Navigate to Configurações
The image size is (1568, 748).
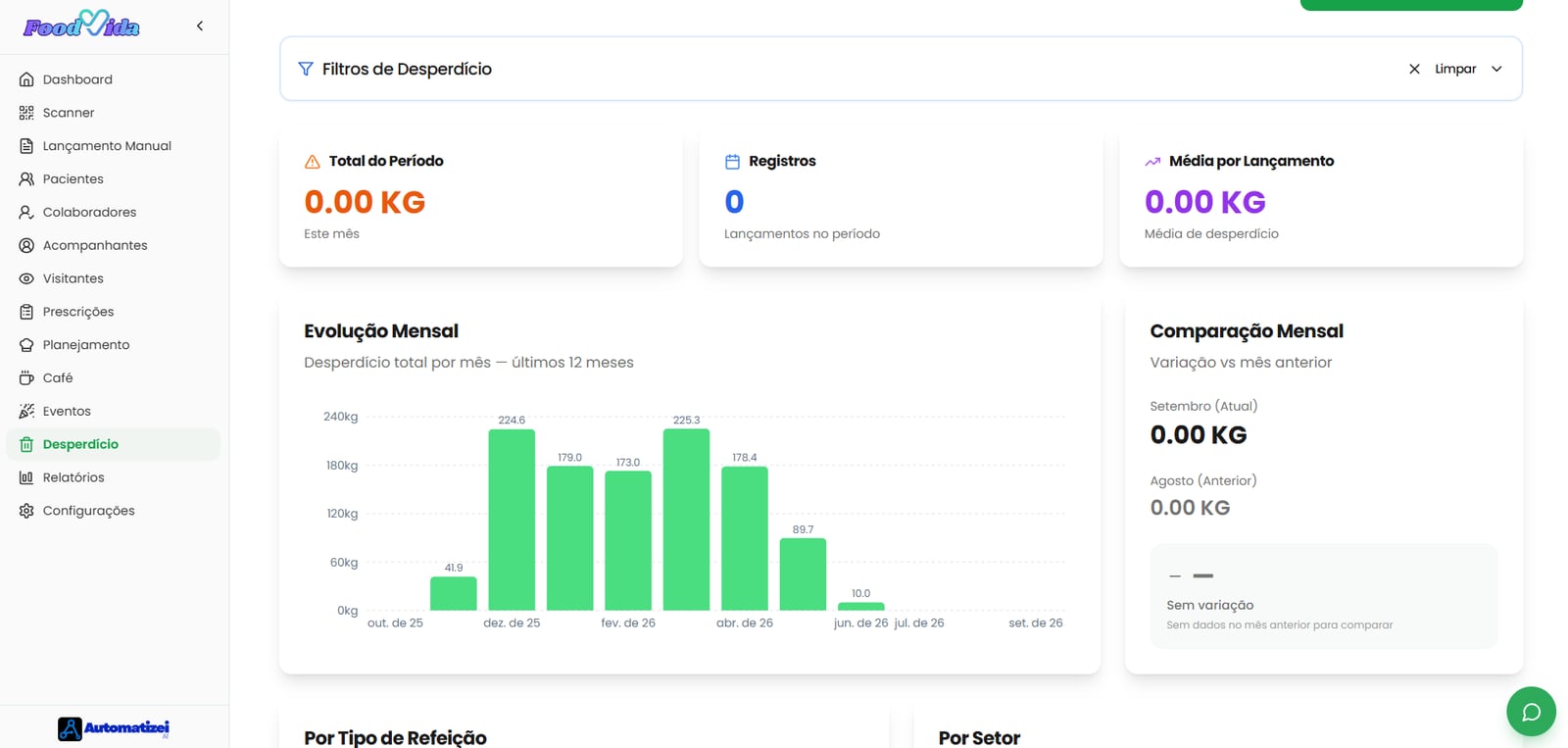114,511
